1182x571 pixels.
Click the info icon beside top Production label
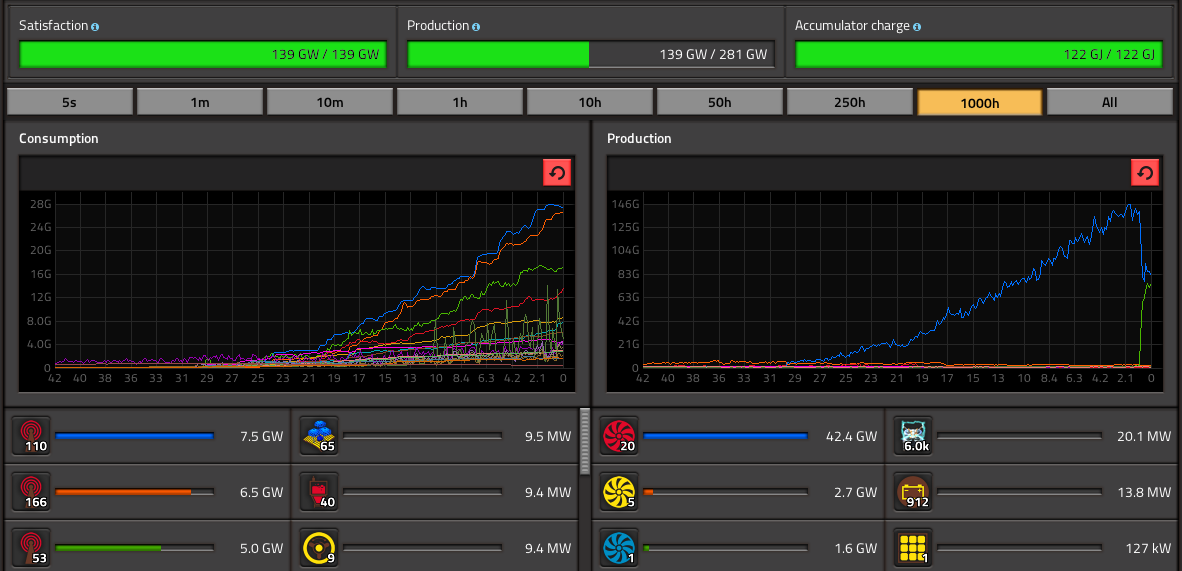pyautogui.click(x=476, y=26)
